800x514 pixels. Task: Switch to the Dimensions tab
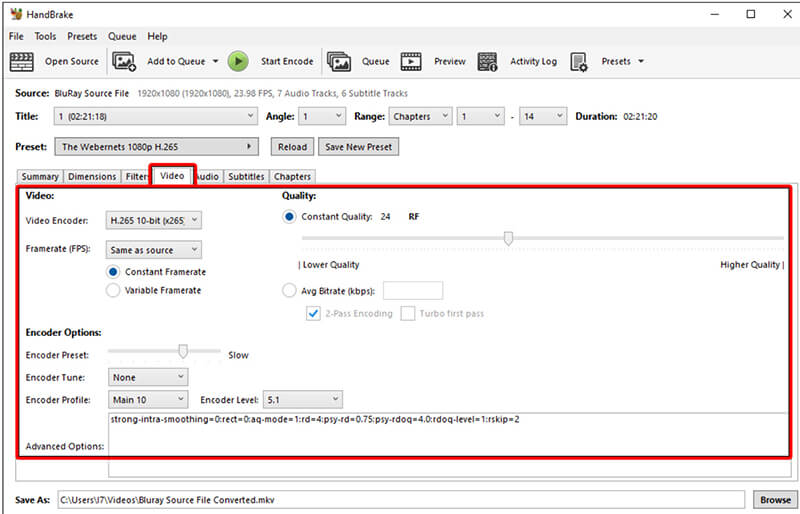92,177
